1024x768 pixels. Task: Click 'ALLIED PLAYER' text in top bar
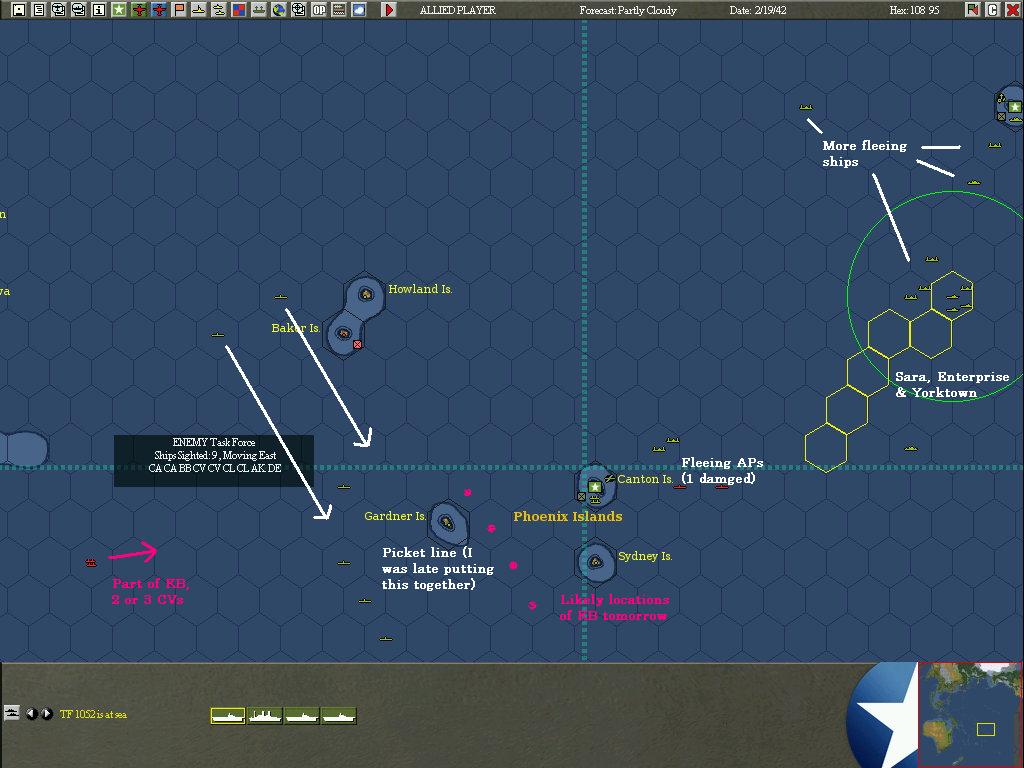(458, 10)
